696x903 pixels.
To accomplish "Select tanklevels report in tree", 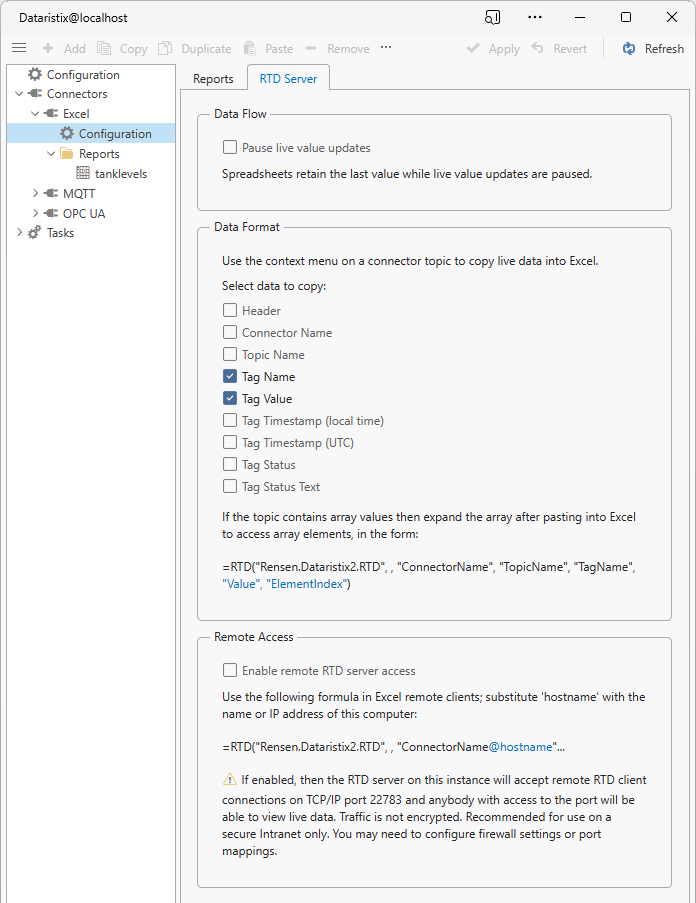I will coord(121,173).
